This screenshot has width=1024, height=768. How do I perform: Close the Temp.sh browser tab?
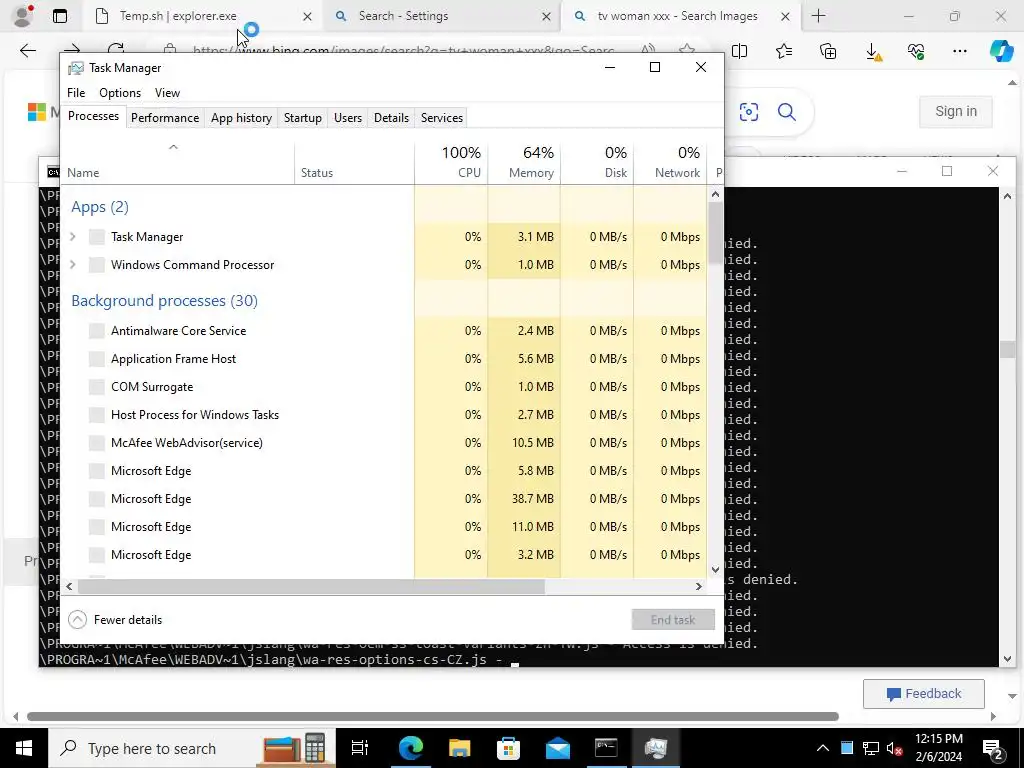(308, 16)
